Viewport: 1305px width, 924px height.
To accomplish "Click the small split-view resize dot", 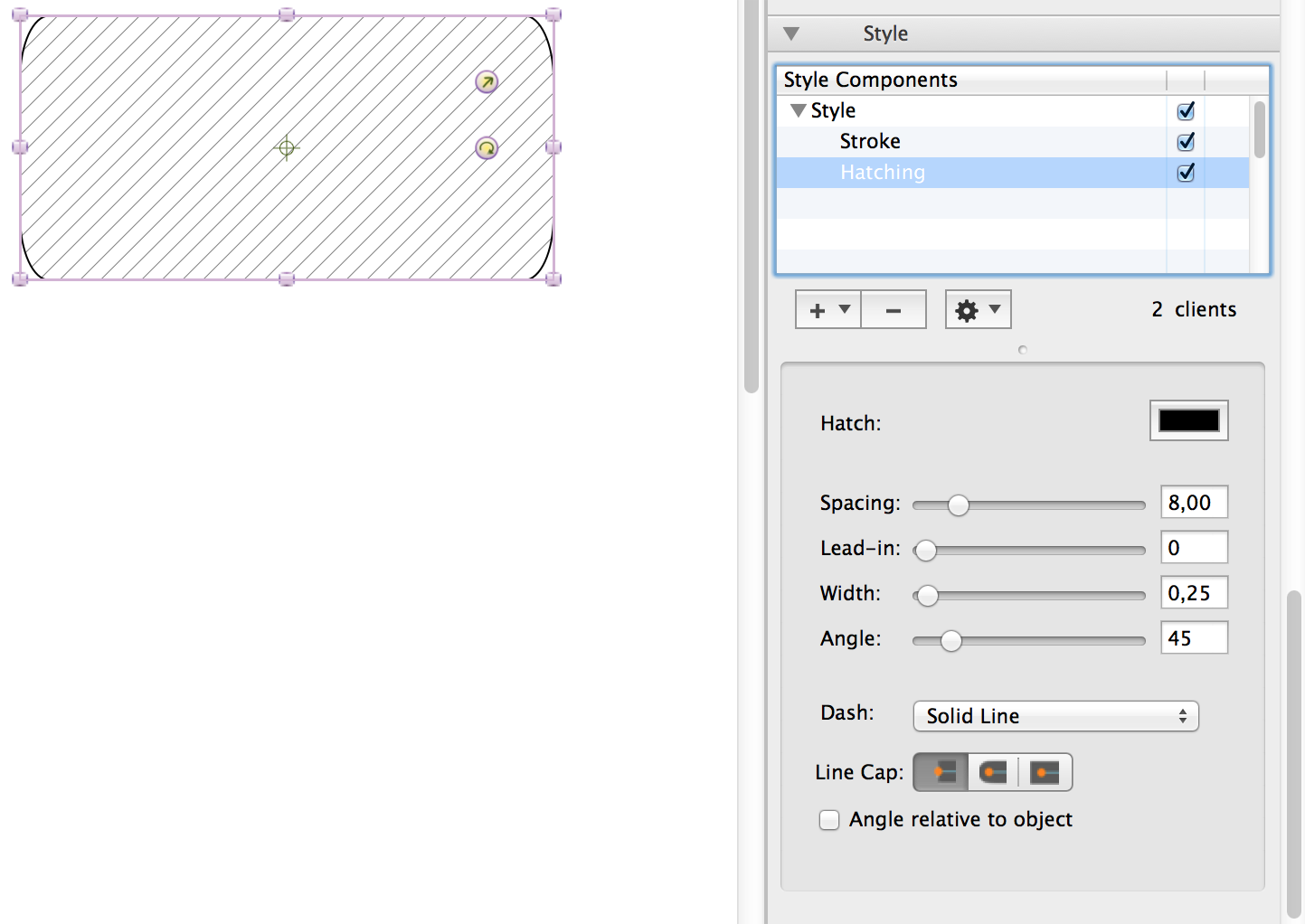I will coord(1023,350).
